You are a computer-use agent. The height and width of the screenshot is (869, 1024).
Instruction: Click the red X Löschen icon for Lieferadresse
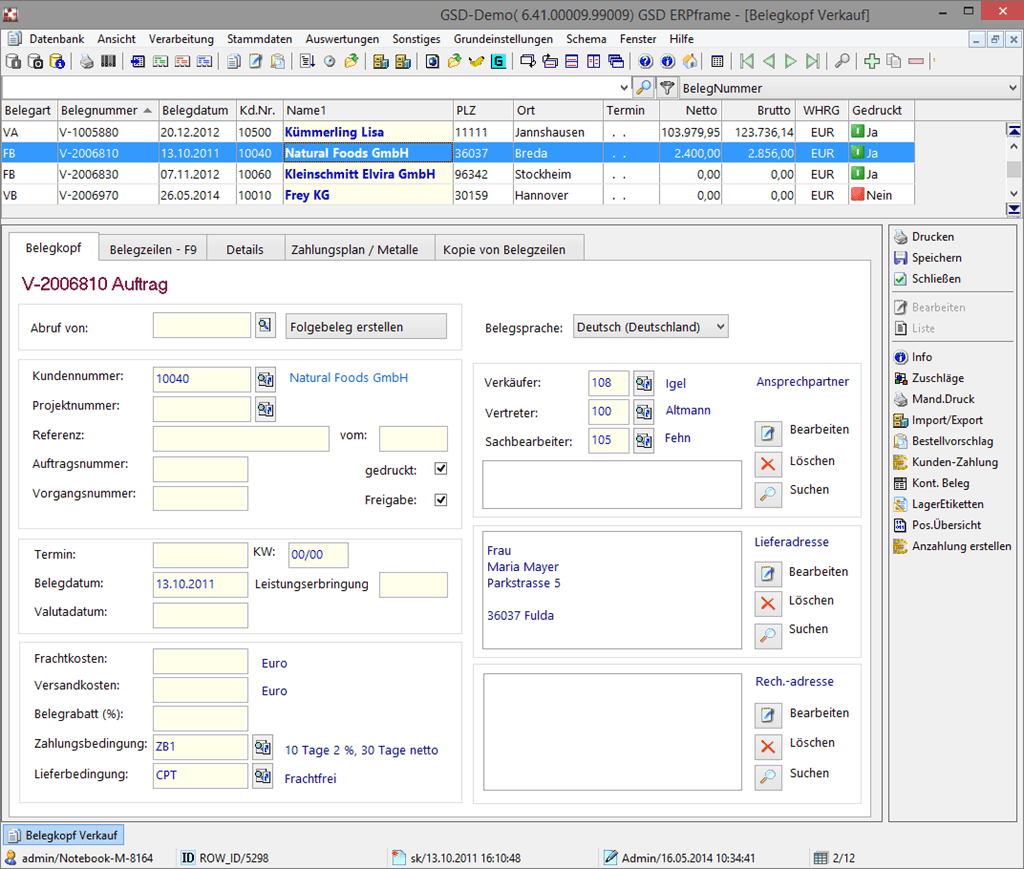click(x=767, y=603)
